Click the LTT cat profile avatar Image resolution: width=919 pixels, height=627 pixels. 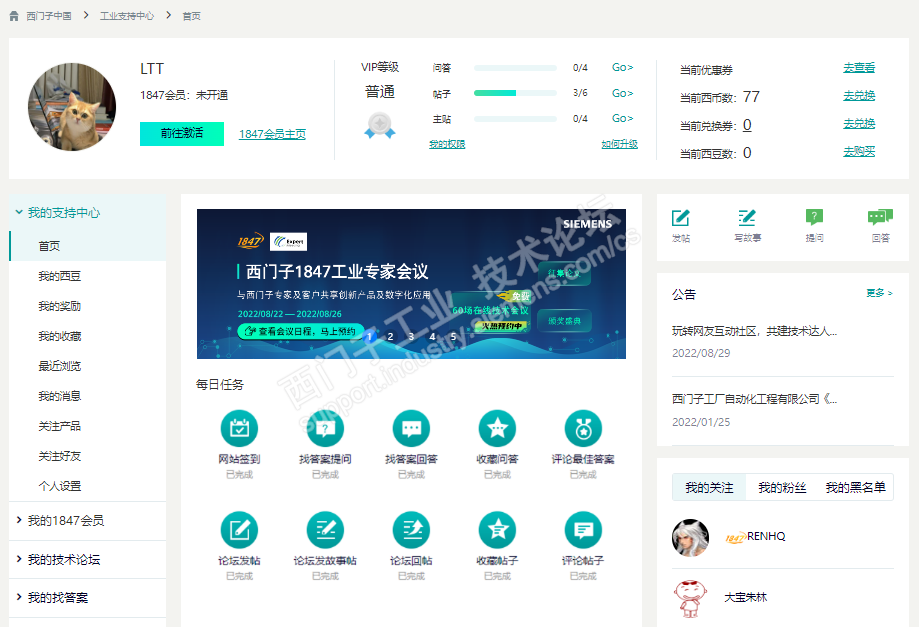[x=72, y=107]
